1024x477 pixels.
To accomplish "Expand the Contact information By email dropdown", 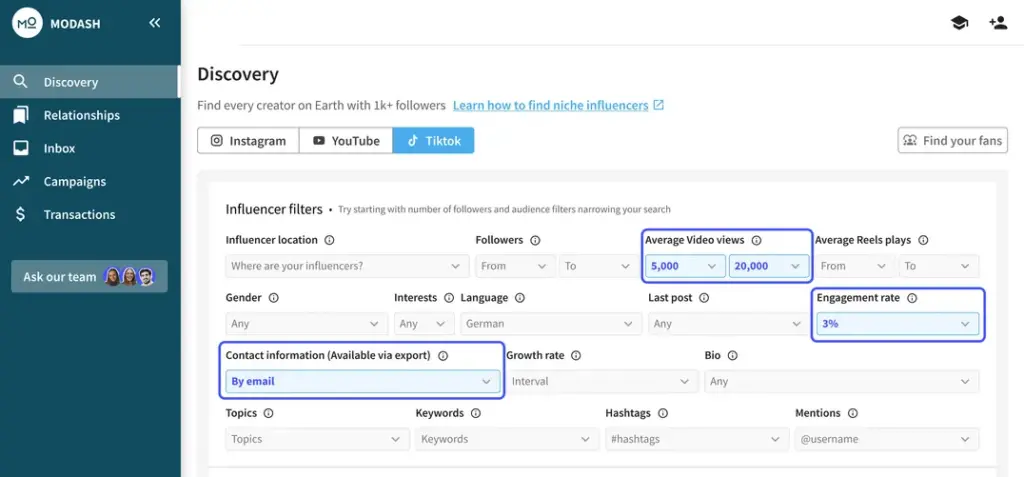I will click(x=362, y=381).
